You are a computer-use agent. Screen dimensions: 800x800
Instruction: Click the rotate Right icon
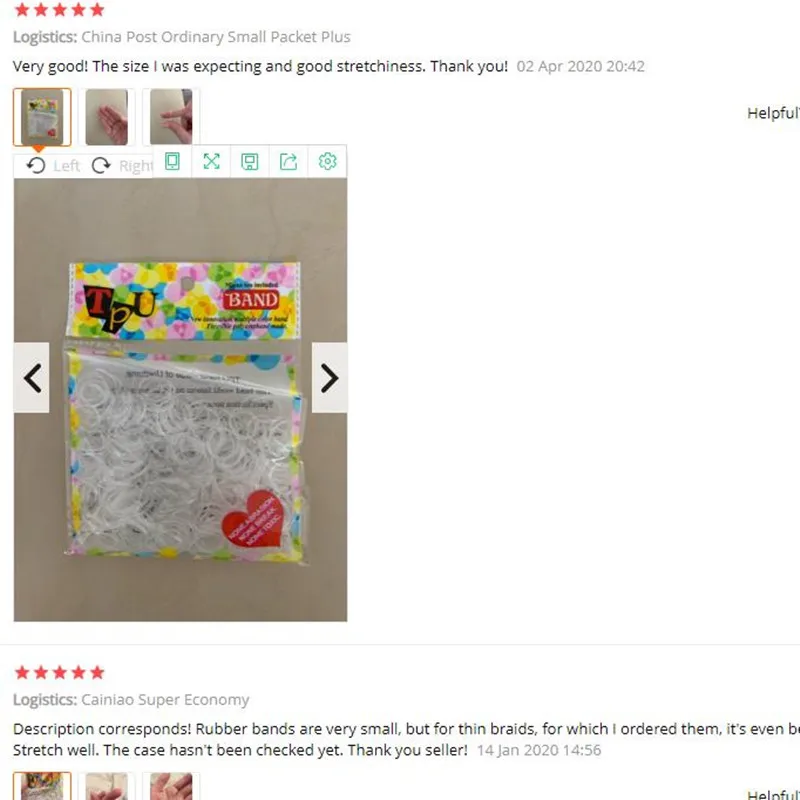[101, 165]
